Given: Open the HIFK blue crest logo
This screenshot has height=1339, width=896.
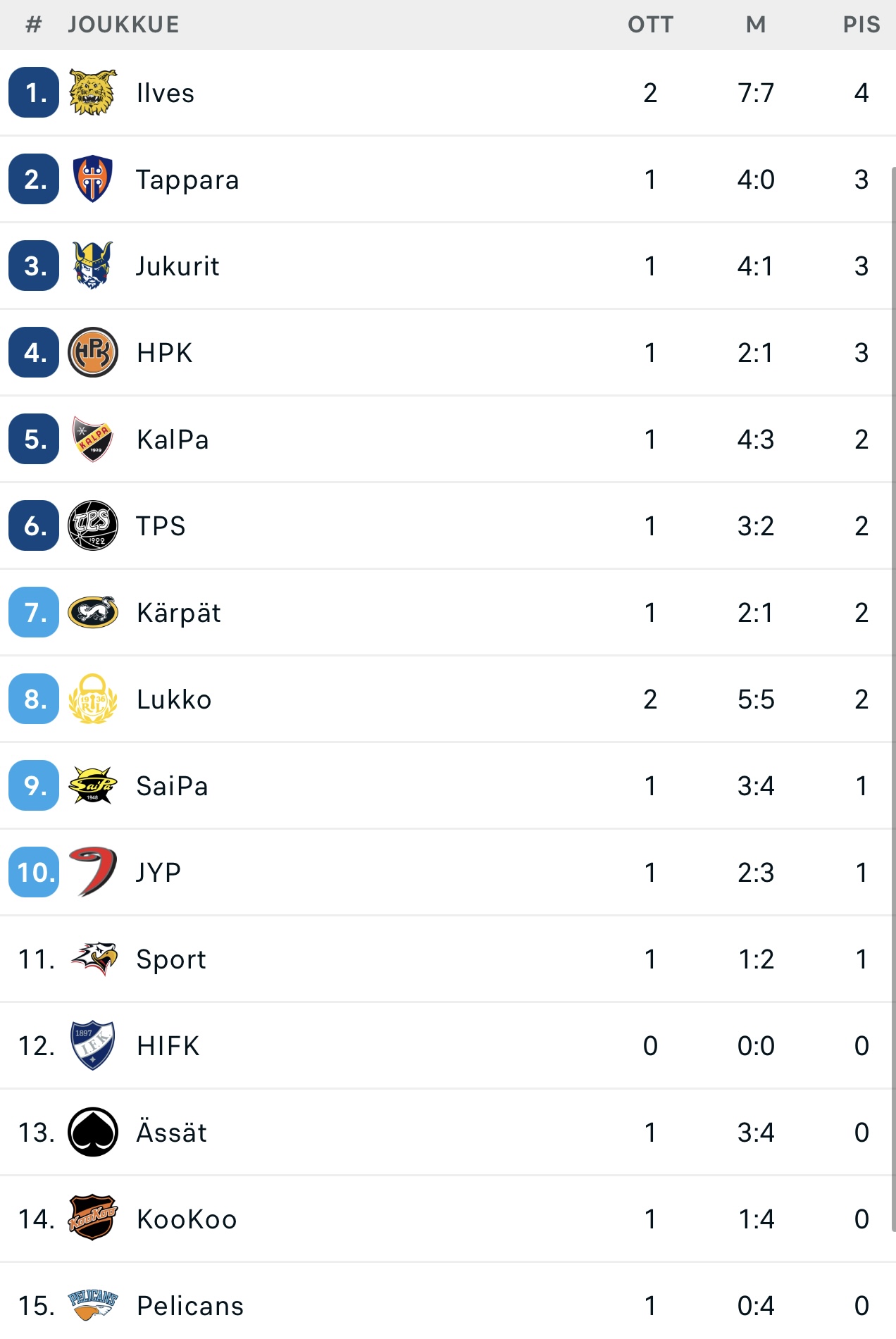Looking at the screenshot, I should 92,1045.
